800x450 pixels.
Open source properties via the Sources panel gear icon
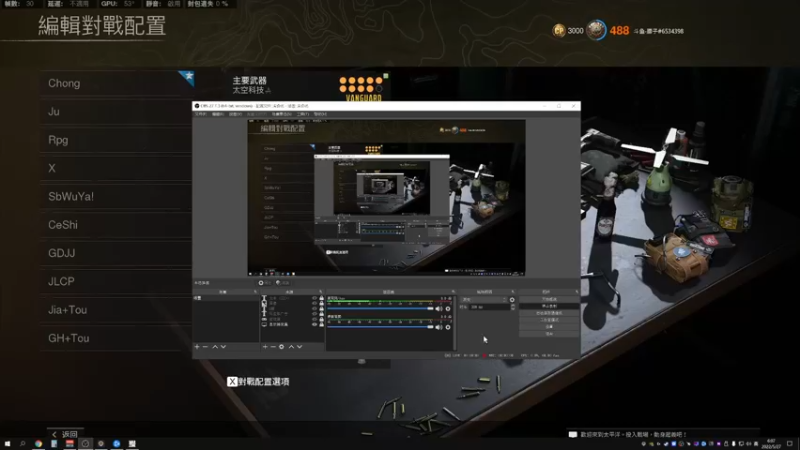coord(281,347)
